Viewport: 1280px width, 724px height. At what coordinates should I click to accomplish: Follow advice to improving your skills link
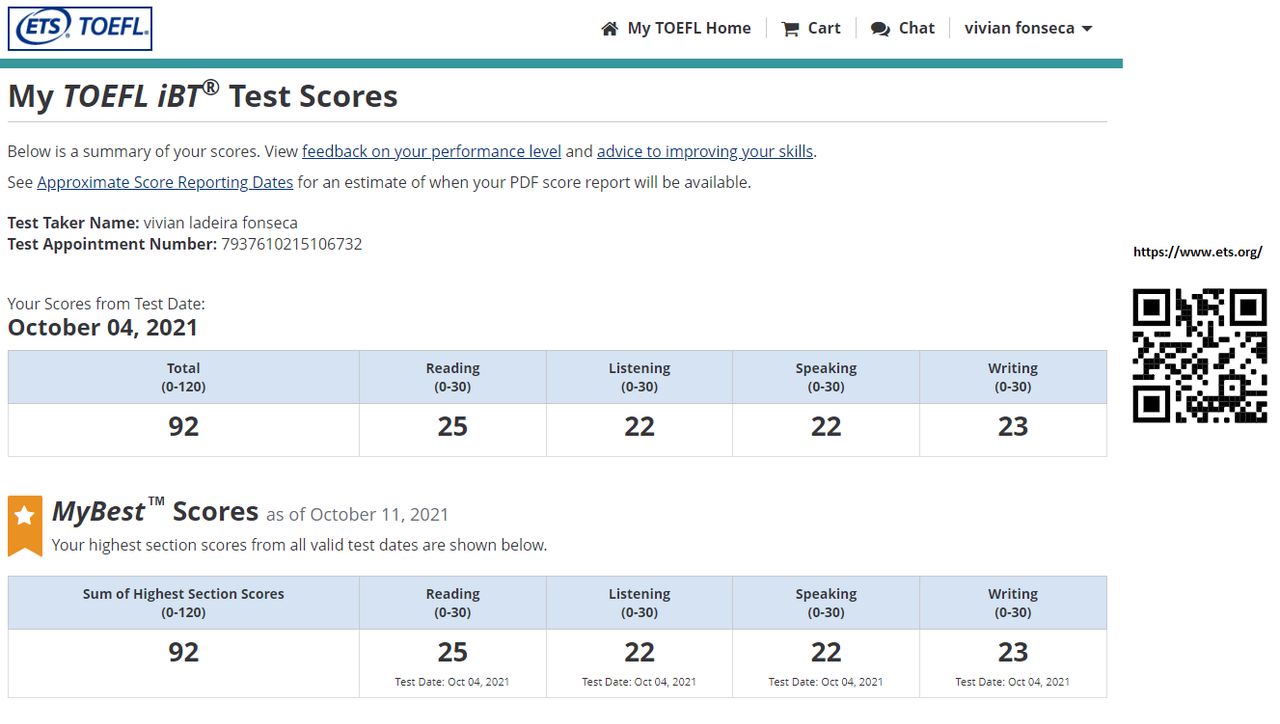pos(704,152)
